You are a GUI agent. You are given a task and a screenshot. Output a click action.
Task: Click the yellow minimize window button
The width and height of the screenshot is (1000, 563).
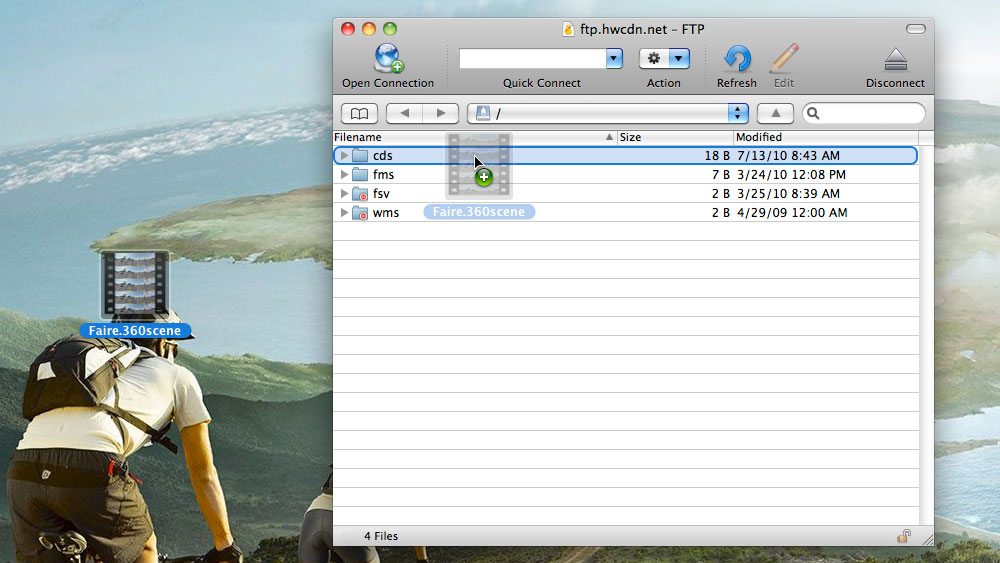click(369, 29)
